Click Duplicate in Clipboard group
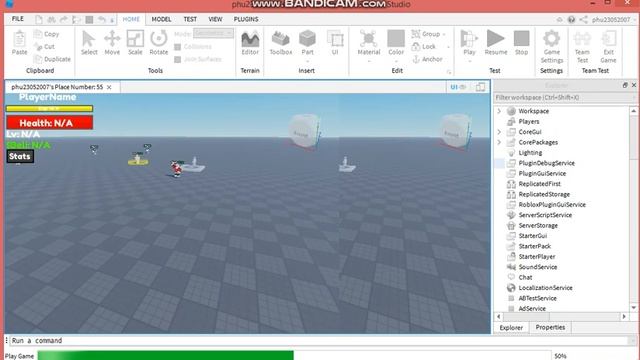The image size is (640, 360). 52,59
